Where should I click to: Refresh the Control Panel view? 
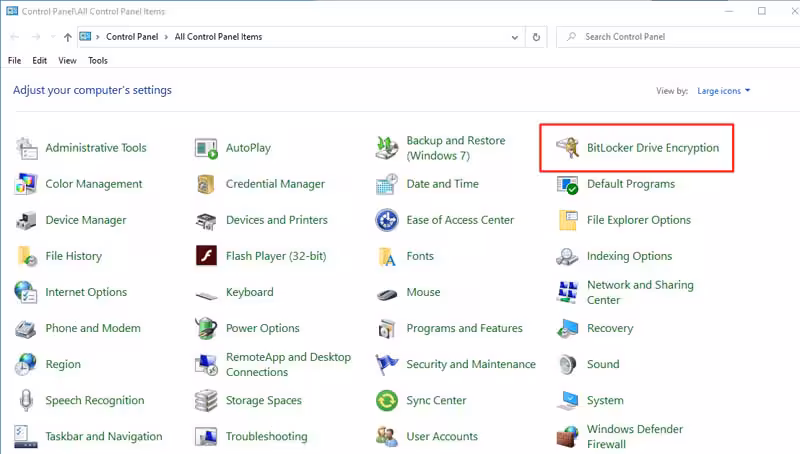pyautogui.click(x=536, y=37)
